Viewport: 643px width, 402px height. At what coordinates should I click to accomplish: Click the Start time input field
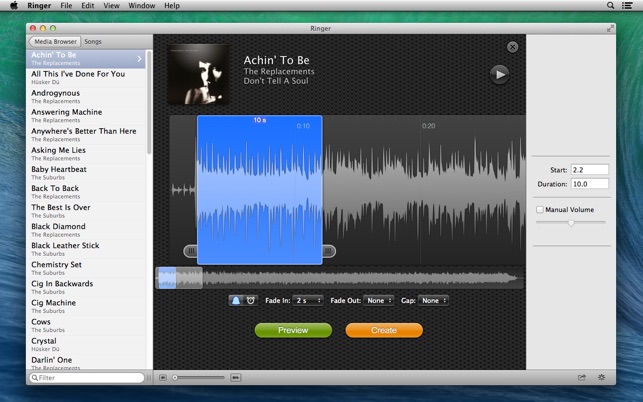click(588, 170)
